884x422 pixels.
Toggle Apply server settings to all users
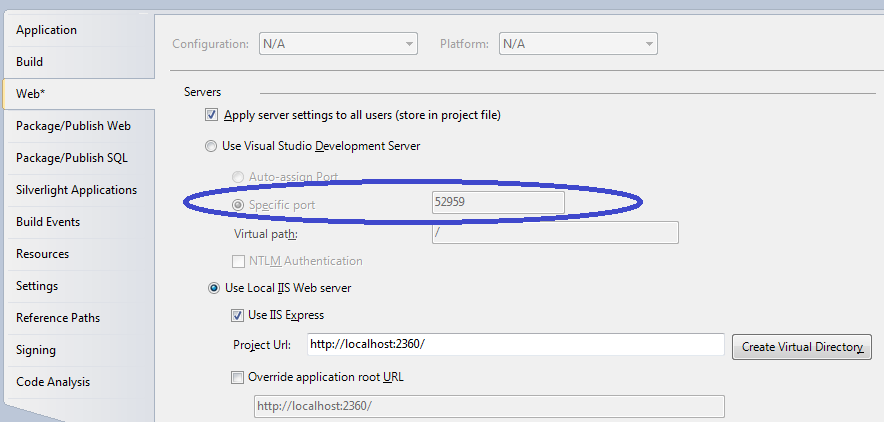[211, 115]
